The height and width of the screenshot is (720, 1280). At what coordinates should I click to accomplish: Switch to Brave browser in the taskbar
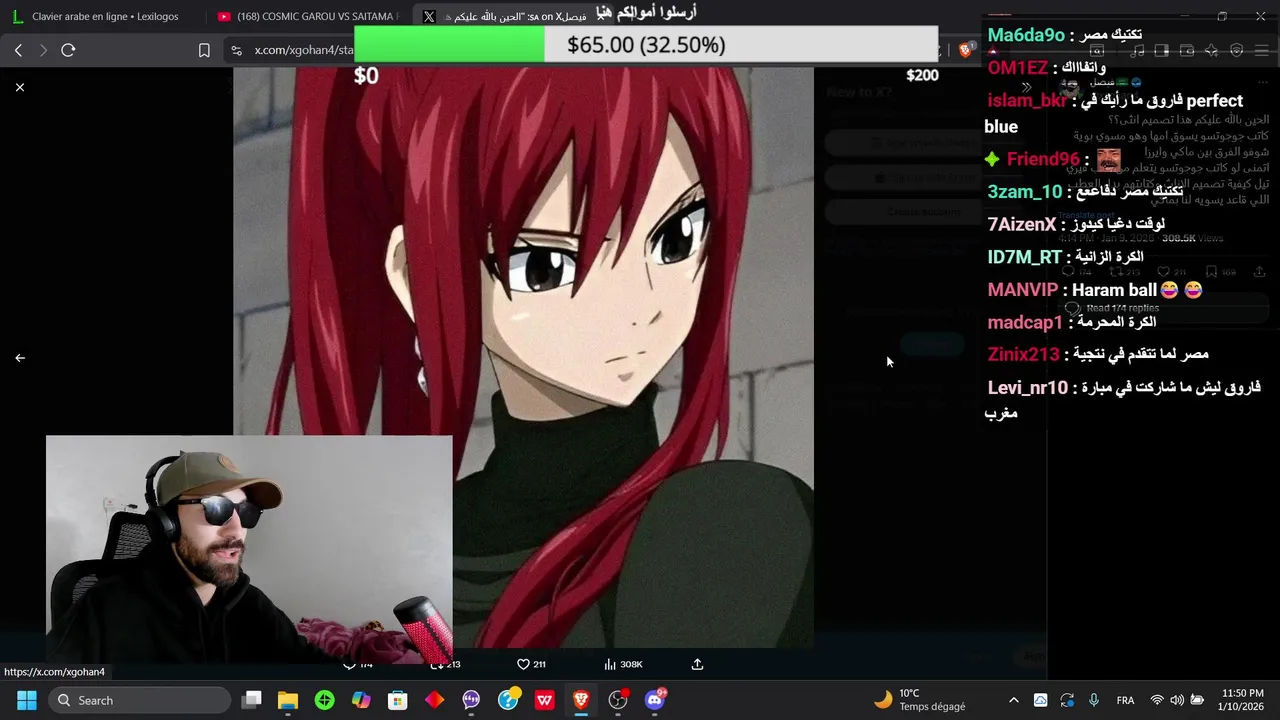pos(581,700)
